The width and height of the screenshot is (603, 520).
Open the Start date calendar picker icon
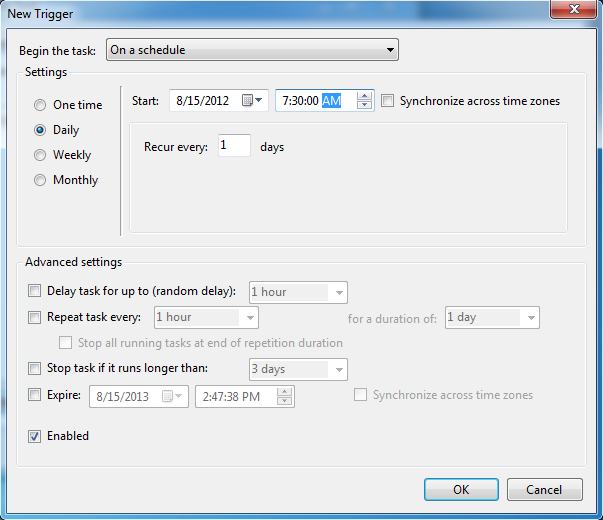[x=252, y=100]
